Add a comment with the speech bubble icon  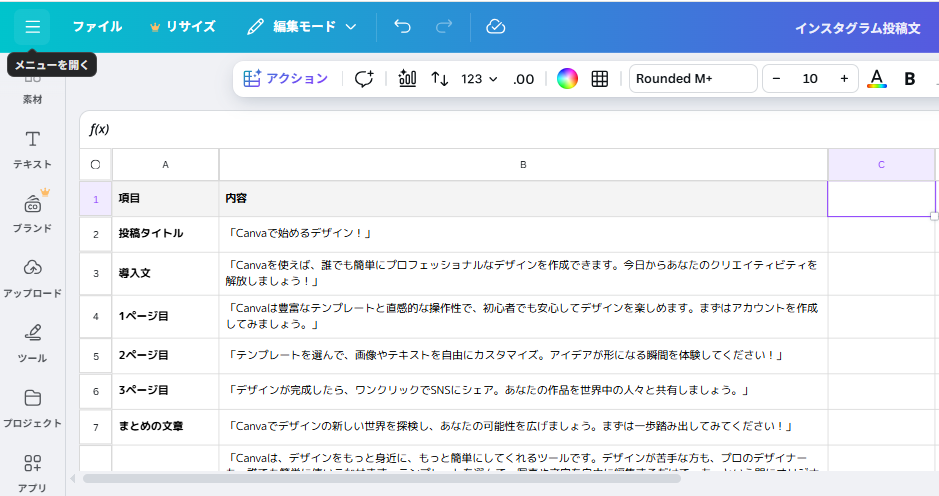364,78
